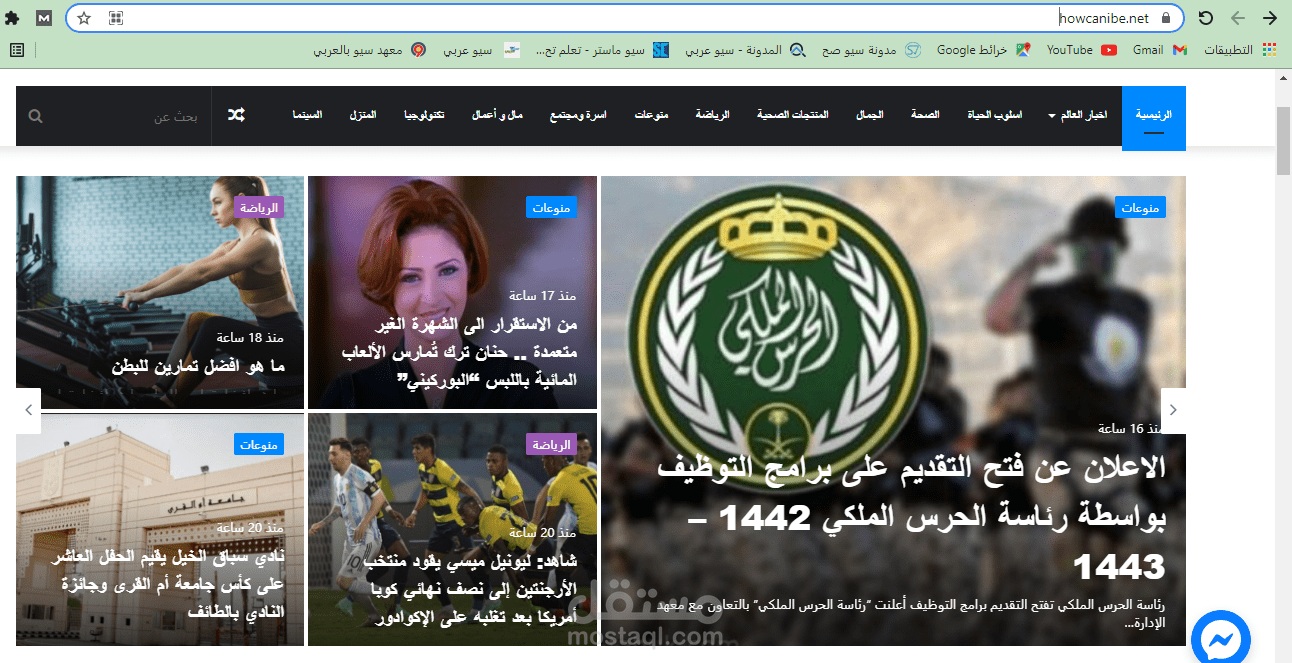Open the المدونة - سيو عربي bookmark
The image size is (1292, 663).
745,49
